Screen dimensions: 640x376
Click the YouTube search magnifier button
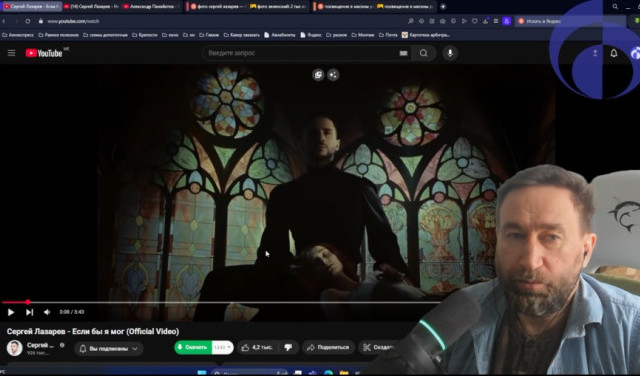point(424,53)
